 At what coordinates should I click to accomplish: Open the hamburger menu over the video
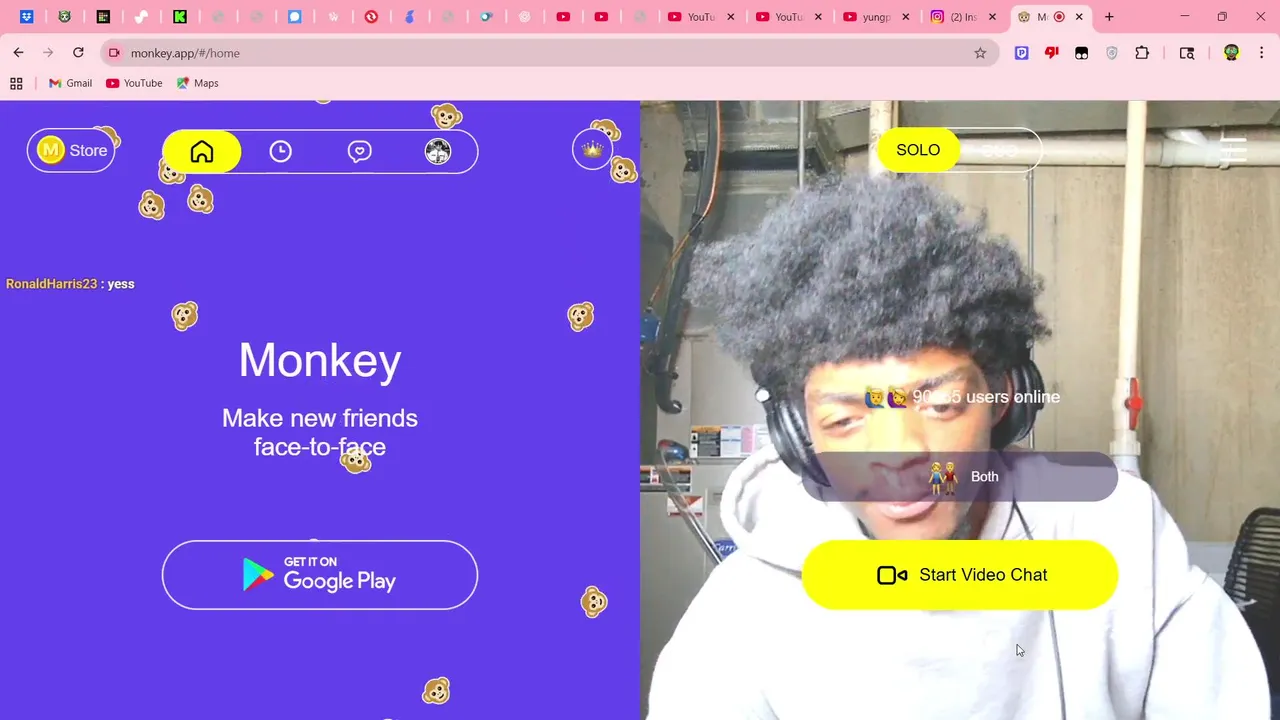(x=1233, y=150)
